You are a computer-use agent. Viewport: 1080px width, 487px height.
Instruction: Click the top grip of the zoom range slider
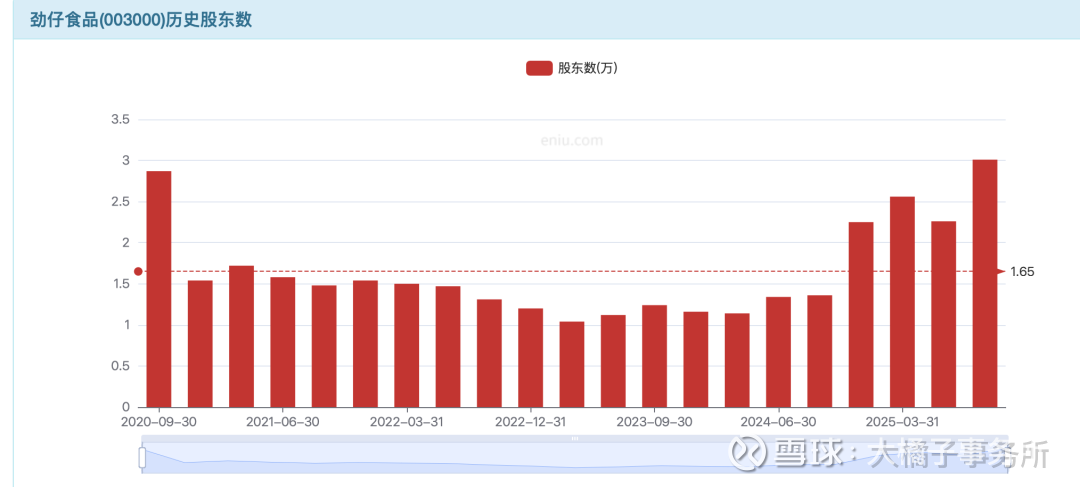click(574, 438)
